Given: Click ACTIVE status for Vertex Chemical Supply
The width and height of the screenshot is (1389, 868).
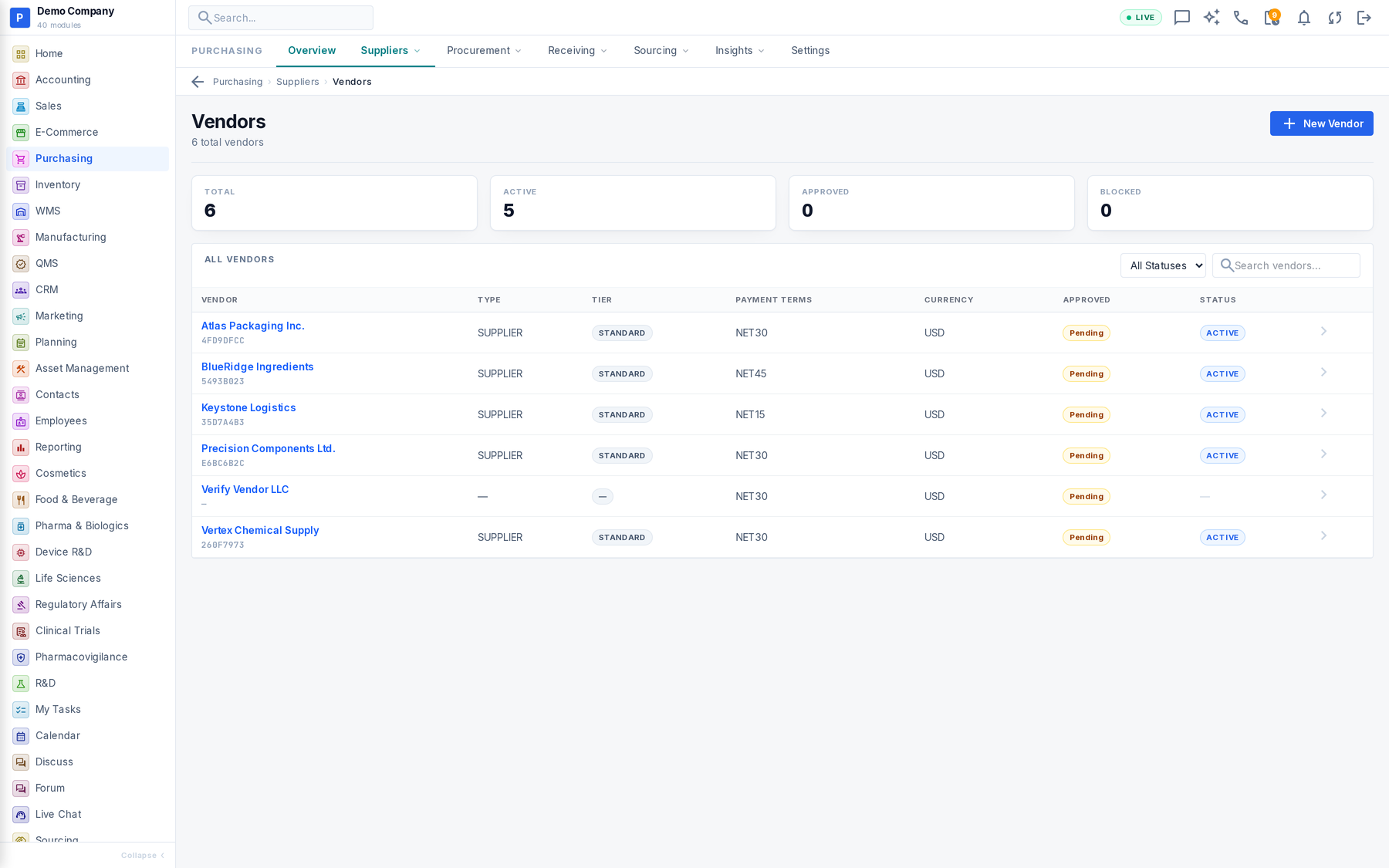Looking at the screenshot, I should pos(1222,537).
